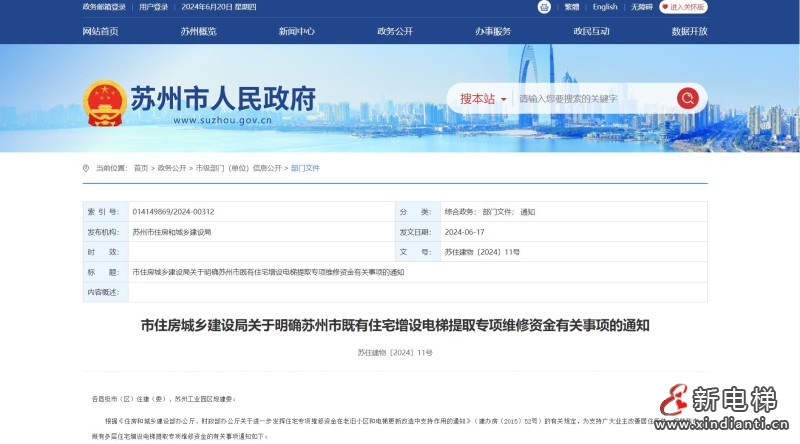This screenshot has height=444, width=800.
Task: Enable 无障碍 accessibility mode
Action: tap(640, 7)
